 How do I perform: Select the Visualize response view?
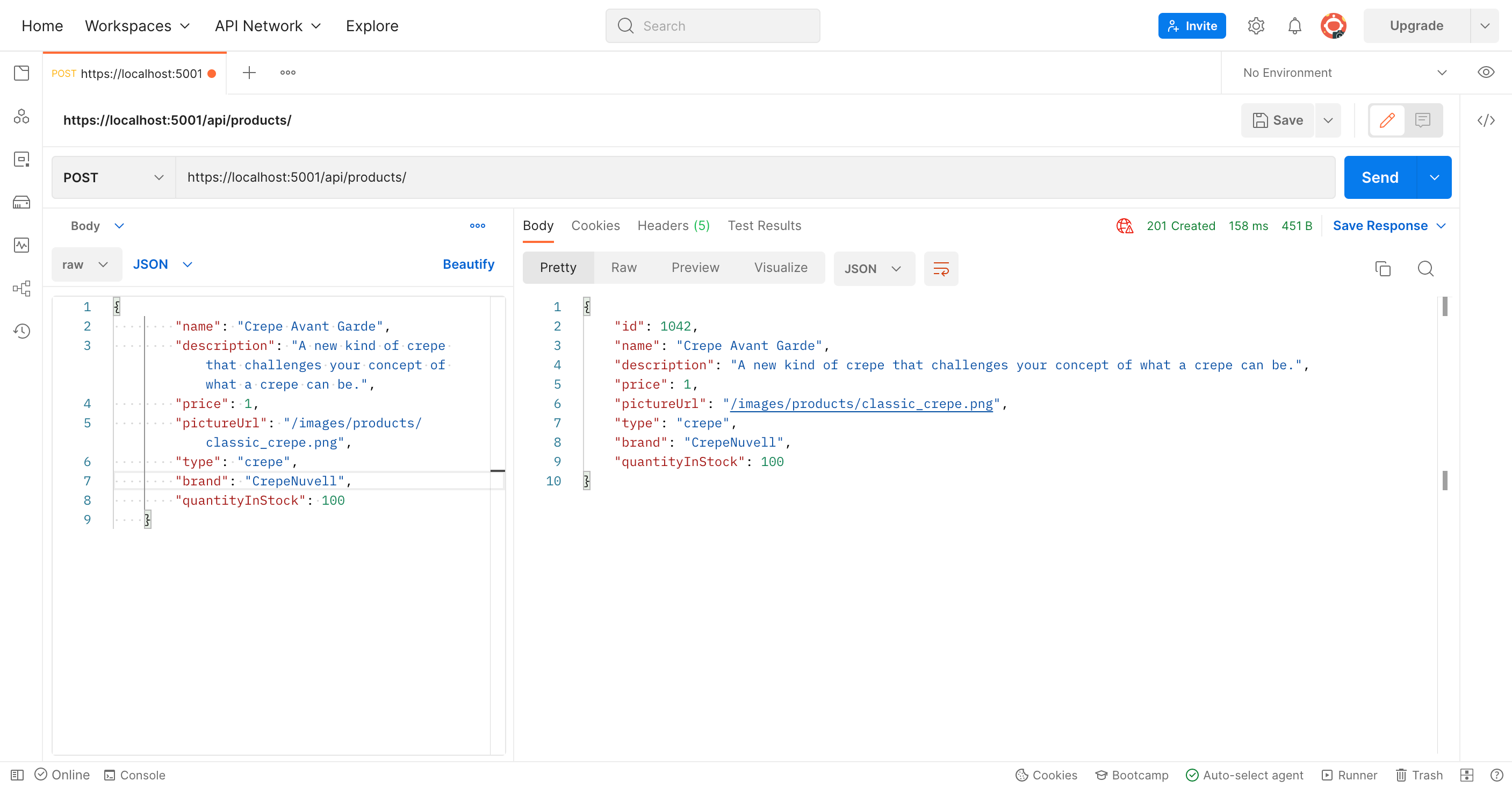click(x=780, y=268)
